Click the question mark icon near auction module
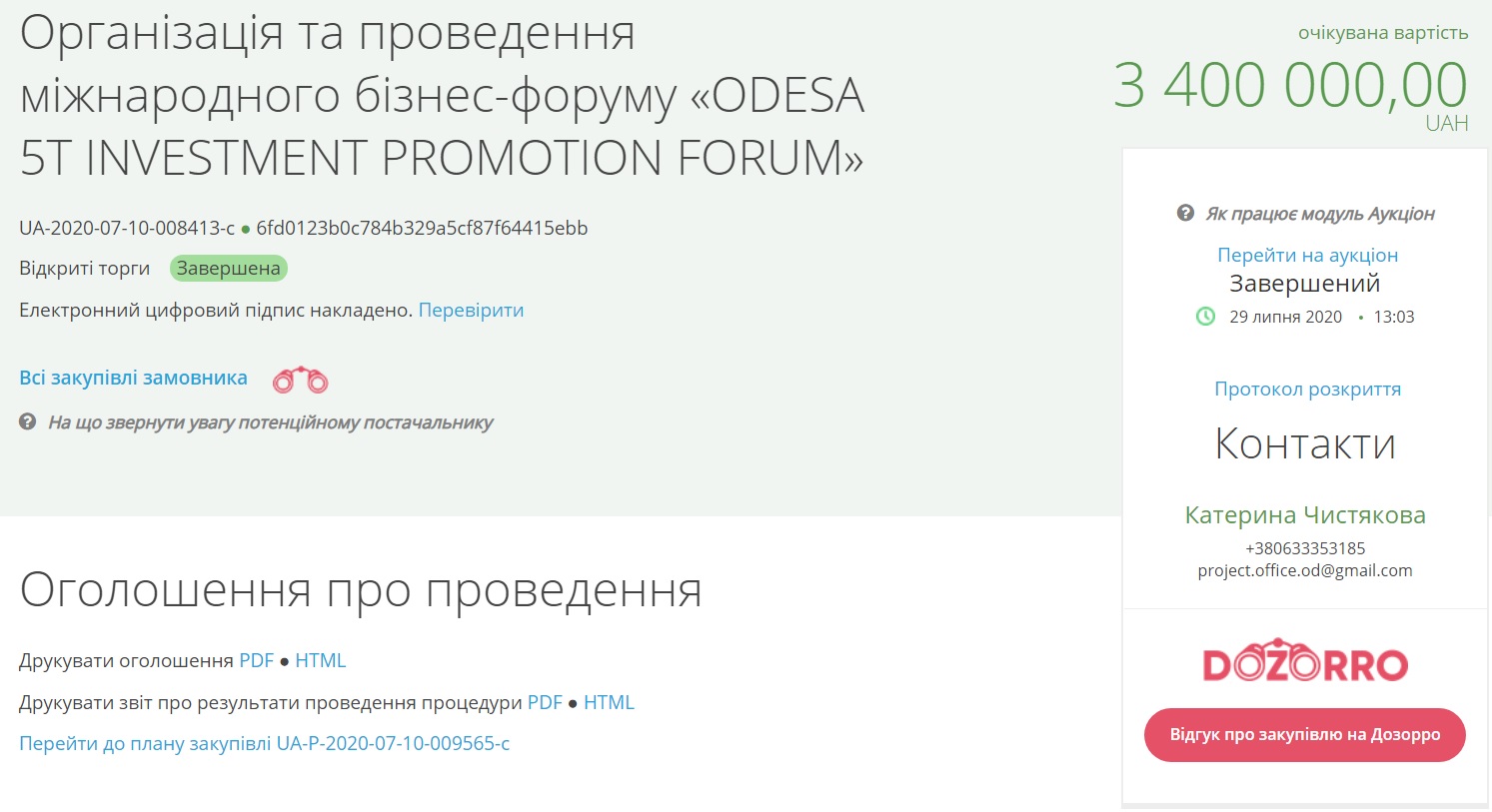 pyautogui.click(x=1185, y=213)
